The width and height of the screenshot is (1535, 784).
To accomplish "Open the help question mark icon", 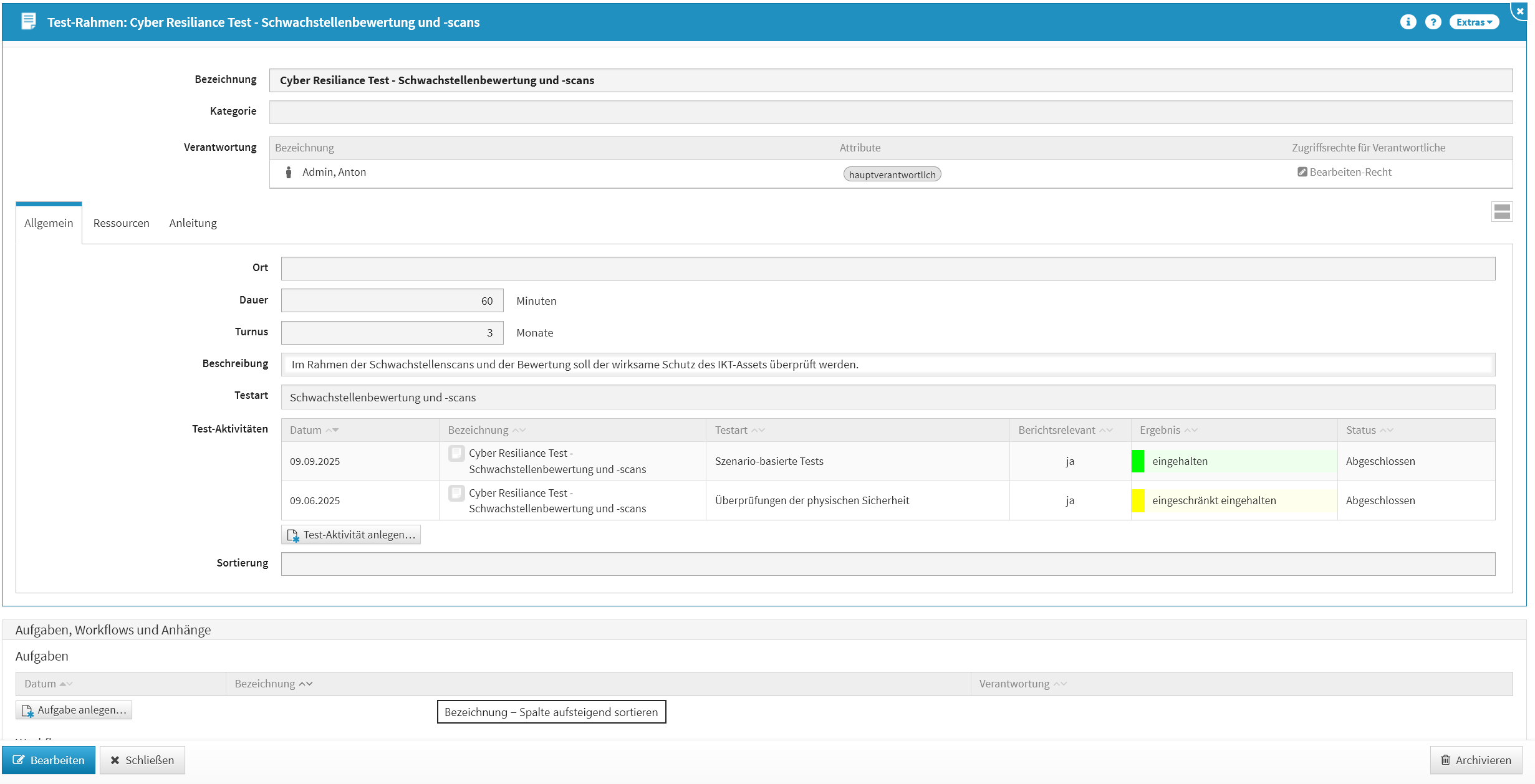I will (x=1433, y=22).
